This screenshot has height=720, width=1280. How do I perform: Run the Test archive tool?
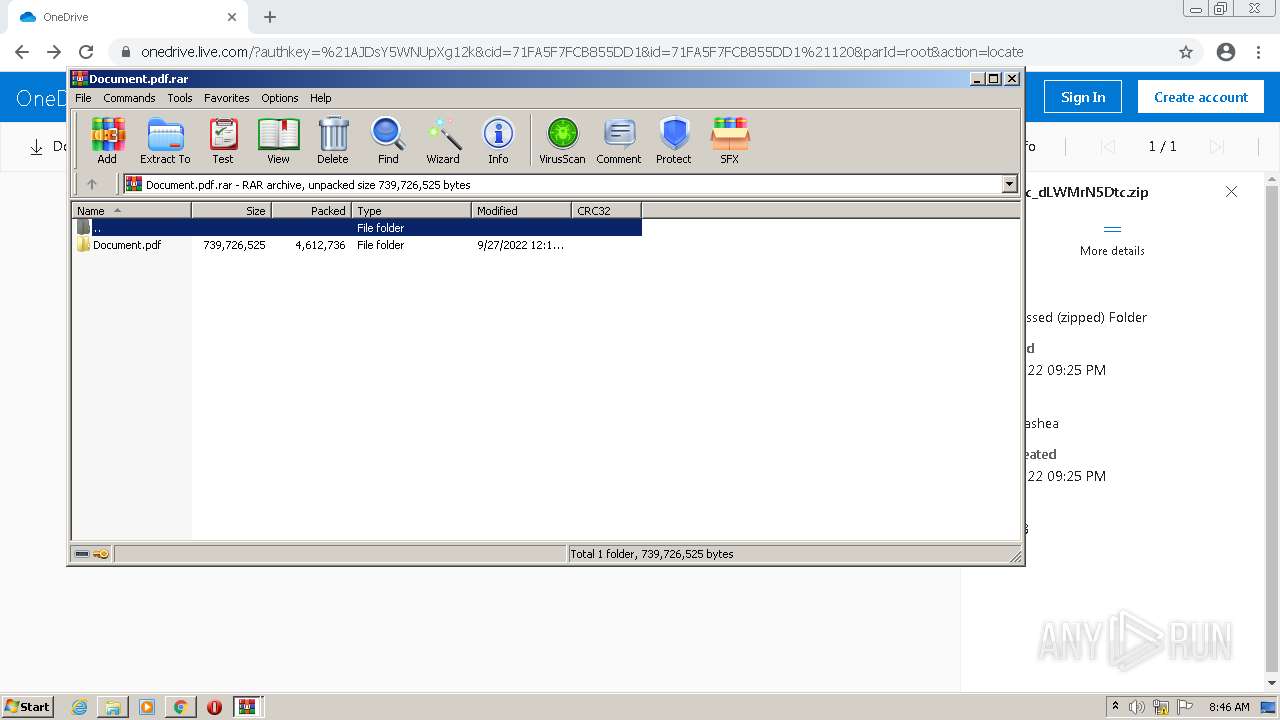pyautogui.click(x=223, y=140)
